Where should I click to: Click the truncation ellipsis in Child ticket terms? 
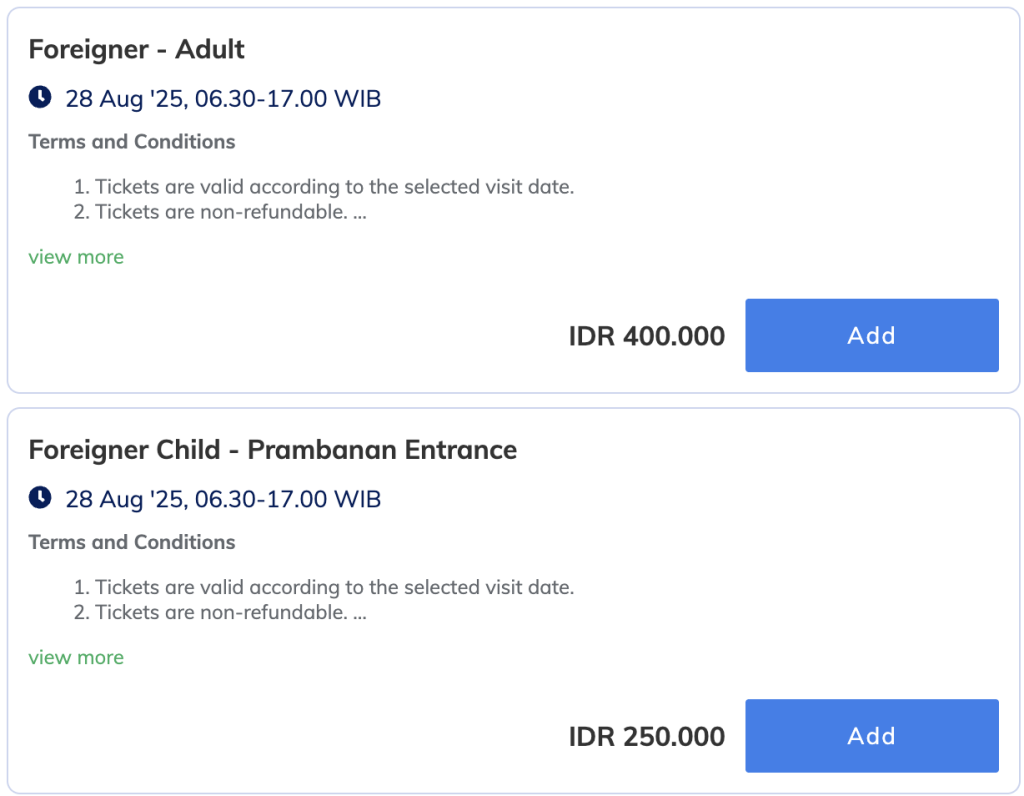359,613
